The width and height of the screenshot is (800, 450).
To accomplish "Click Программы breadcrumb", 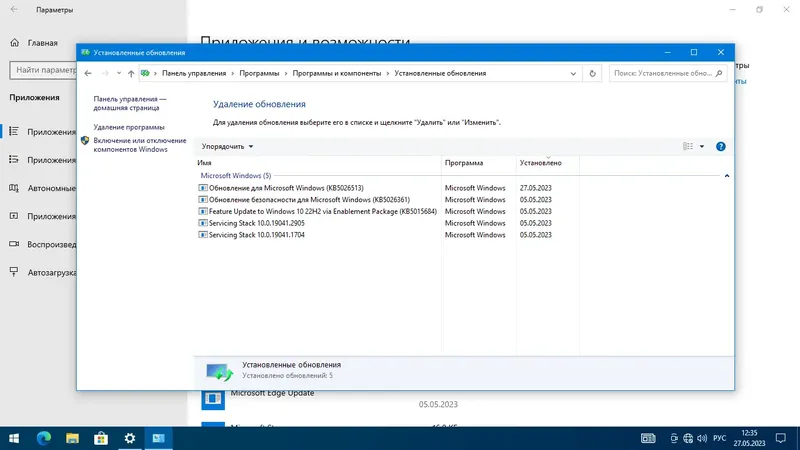I will [259, 73].
